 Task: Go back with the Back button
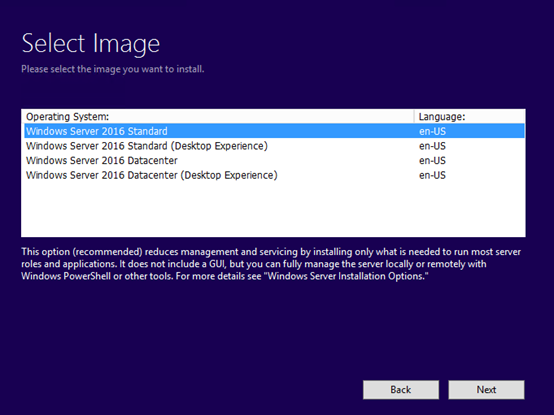pyautogui.click(x=401, y=390)
